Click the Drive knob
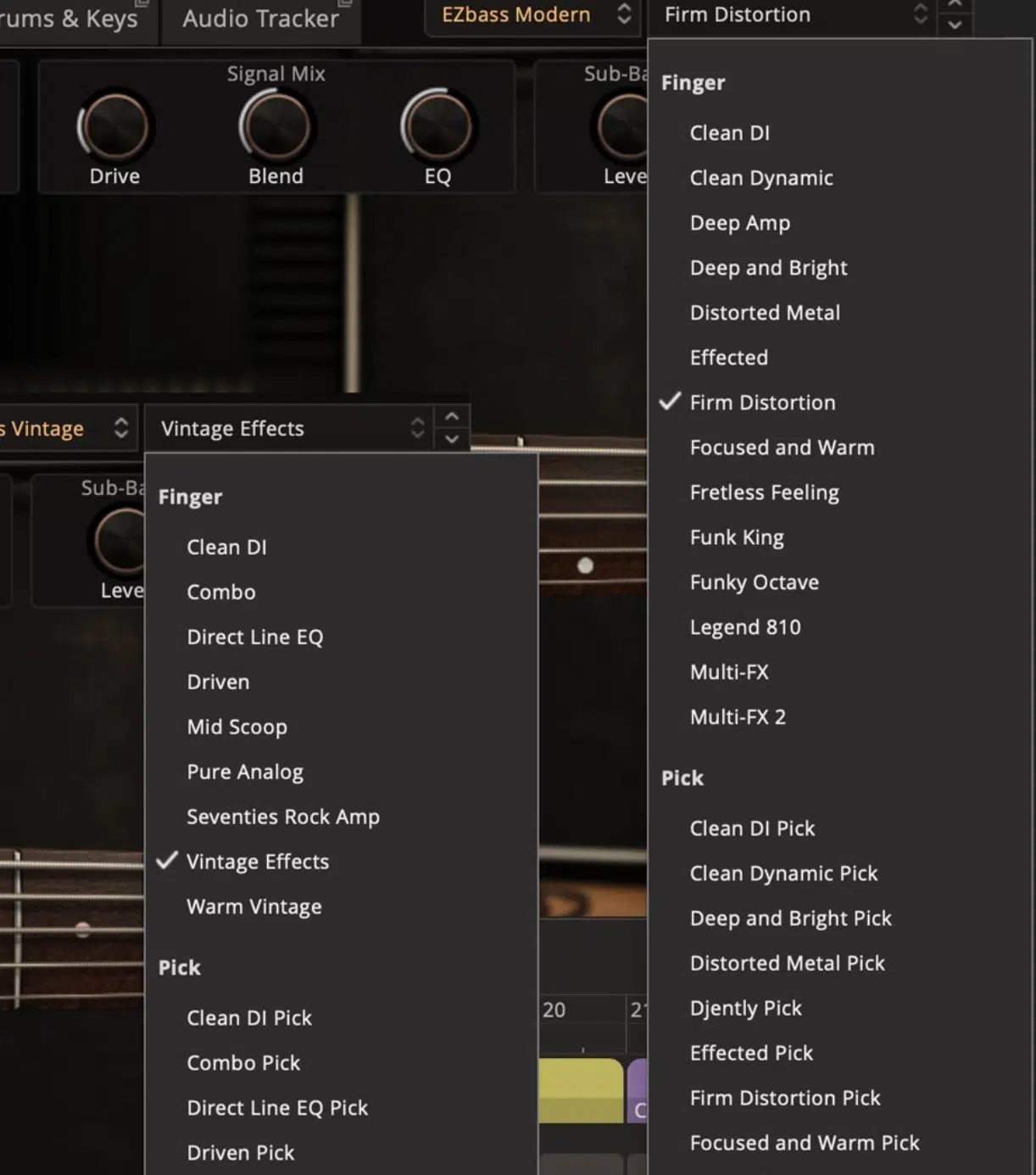The height and width of the screenshot is (1175, 1036). coord(114,127)
